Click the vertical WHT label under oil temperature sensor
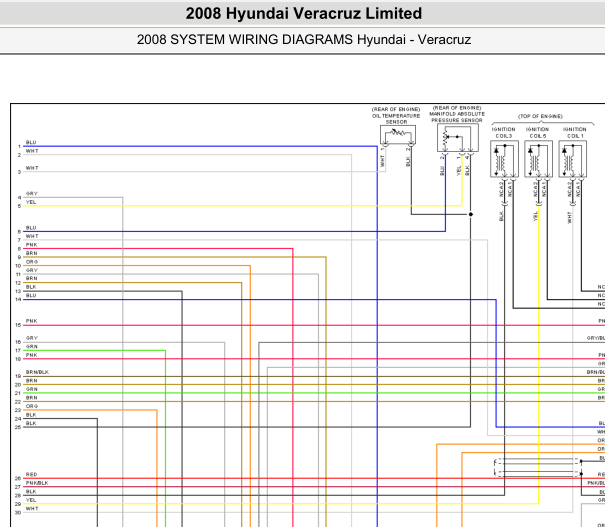 point(382,161)
